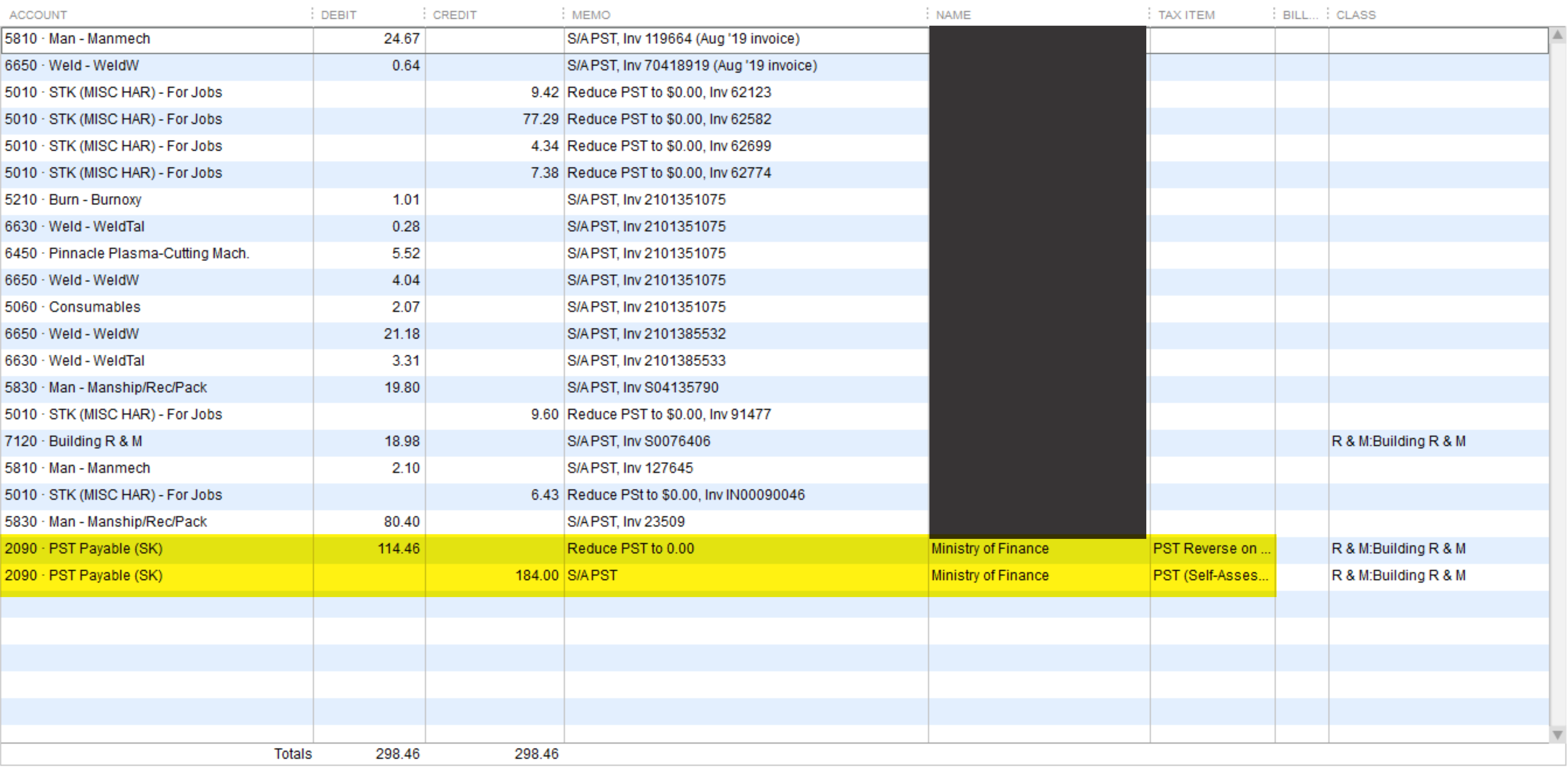Click the DEBIT column header

pos(338,15)
